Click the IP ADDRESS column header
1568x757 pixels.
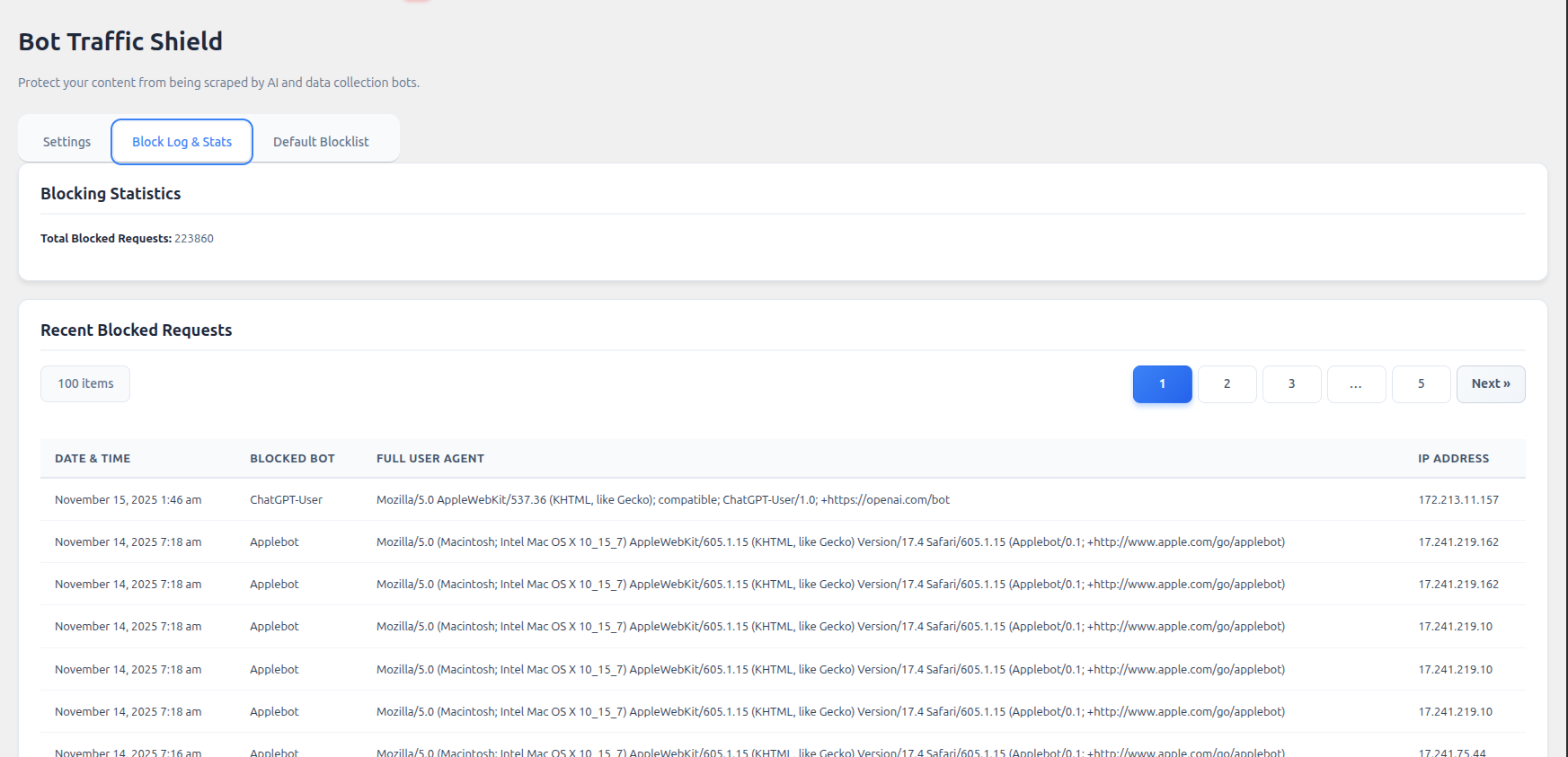point(1453,459)
